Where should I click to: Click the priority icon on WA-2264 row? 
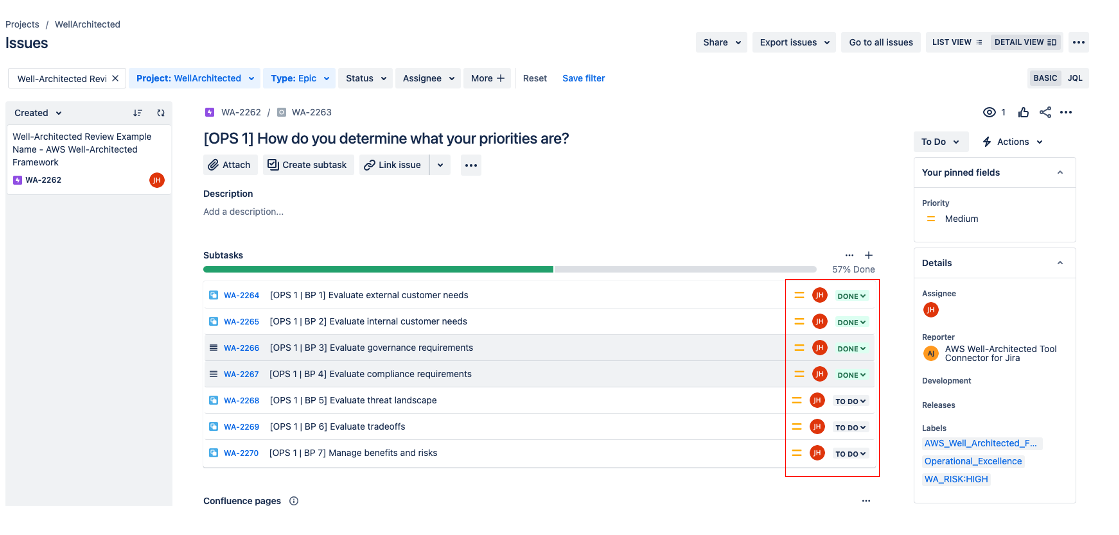[x=799, y=295]
